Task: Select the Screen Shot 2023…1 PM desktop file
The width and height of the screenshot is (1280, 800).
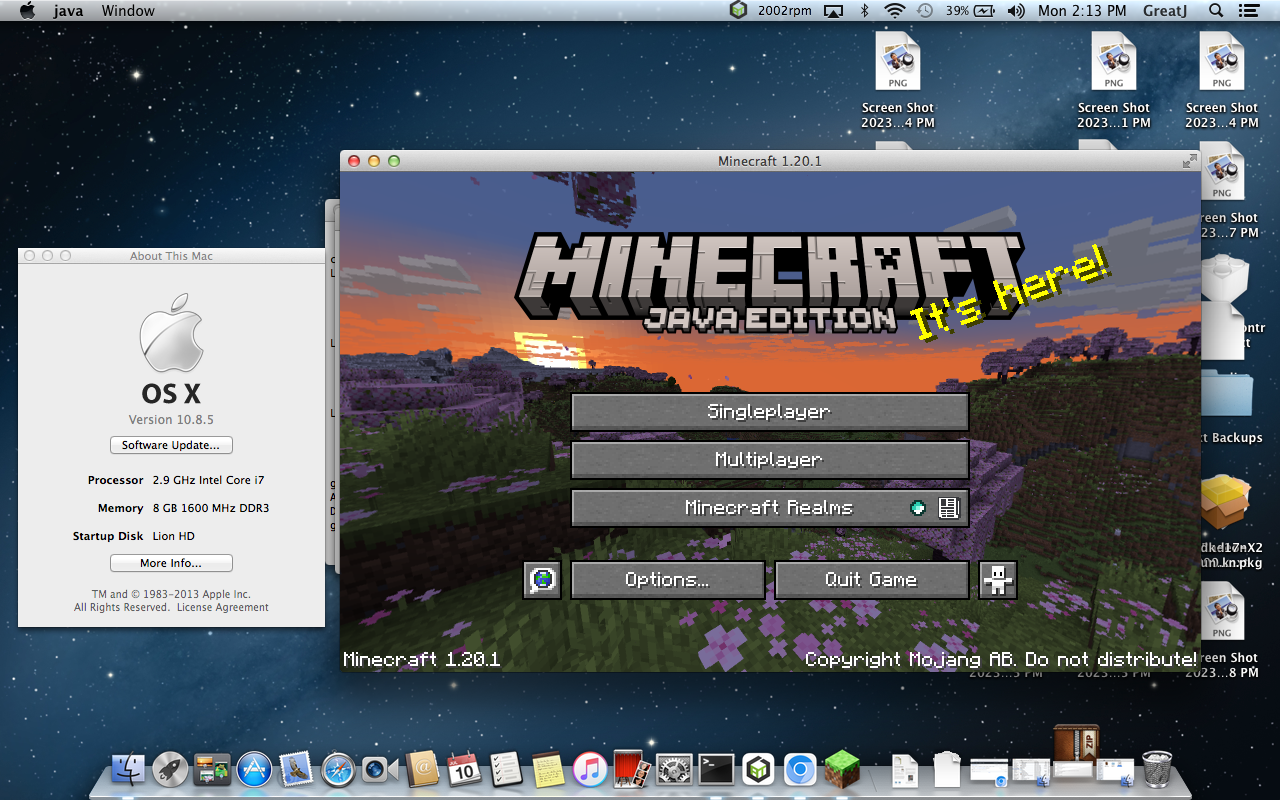Action: (x=1114, y=81)
